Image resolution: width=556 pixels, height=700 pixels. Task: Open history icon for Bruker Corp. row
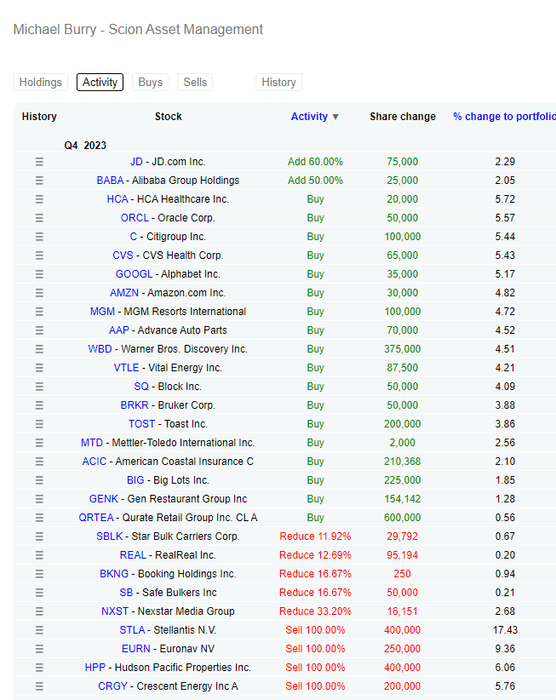pyautogui.click(x=39, y=405)
